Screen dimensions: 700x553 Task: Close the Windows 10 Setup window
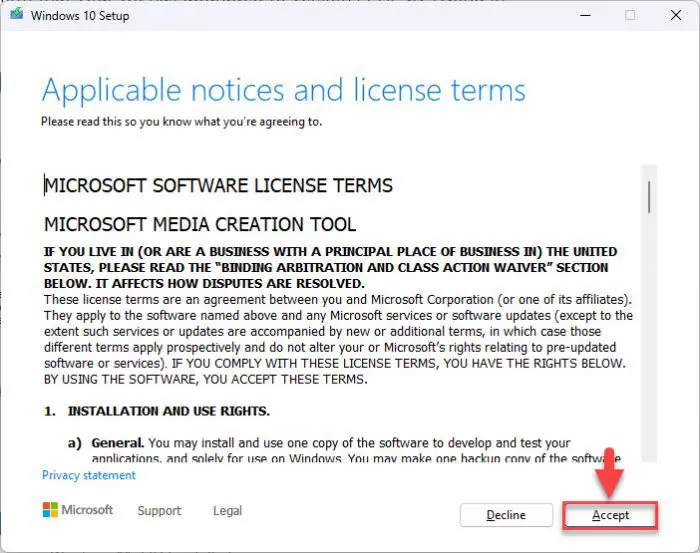point(676,15)
